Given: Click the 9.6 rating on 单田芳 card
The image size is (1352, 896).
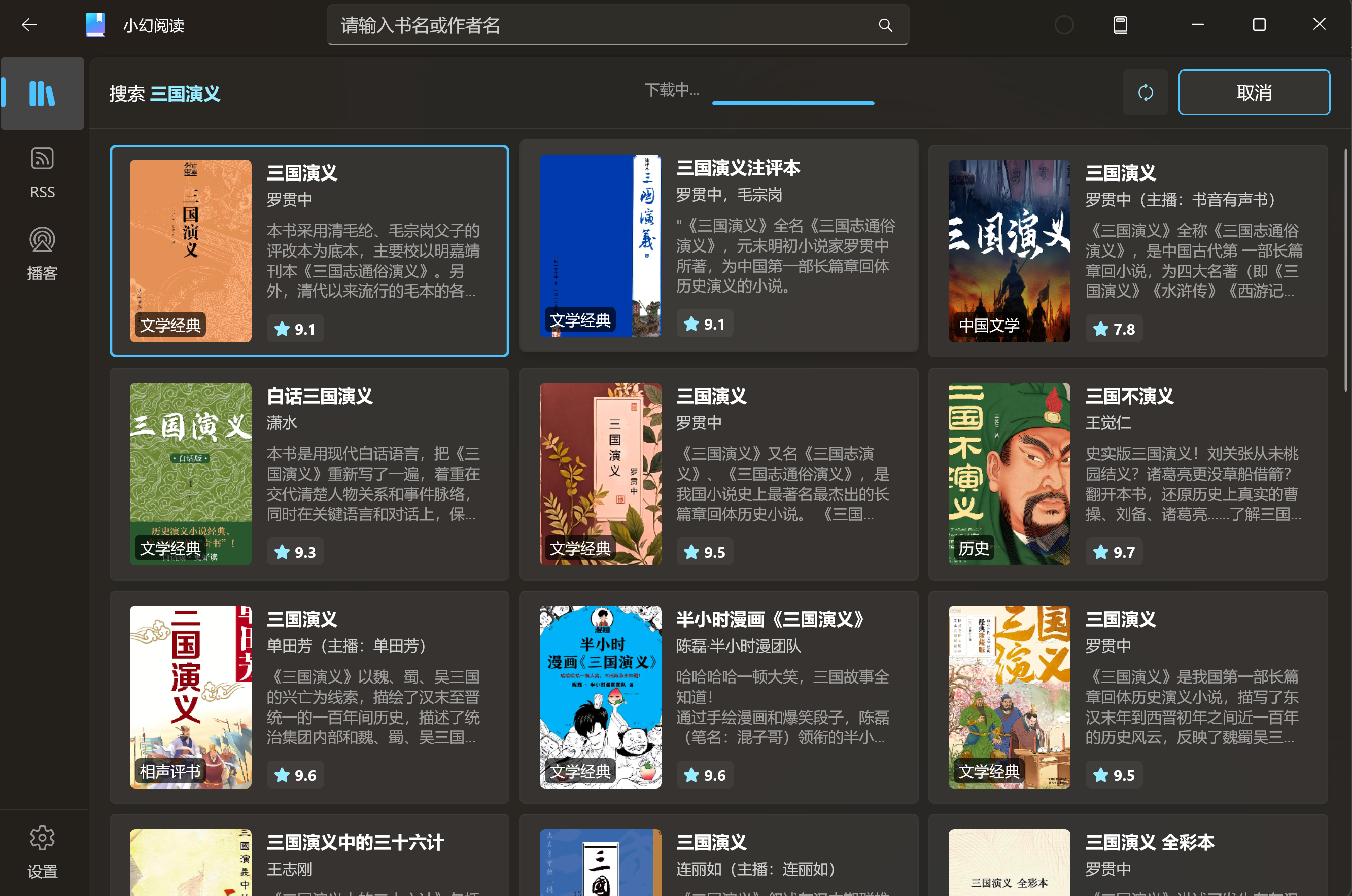Looking at the screenshot, I should pyautogui.click(x=295, y=775).
